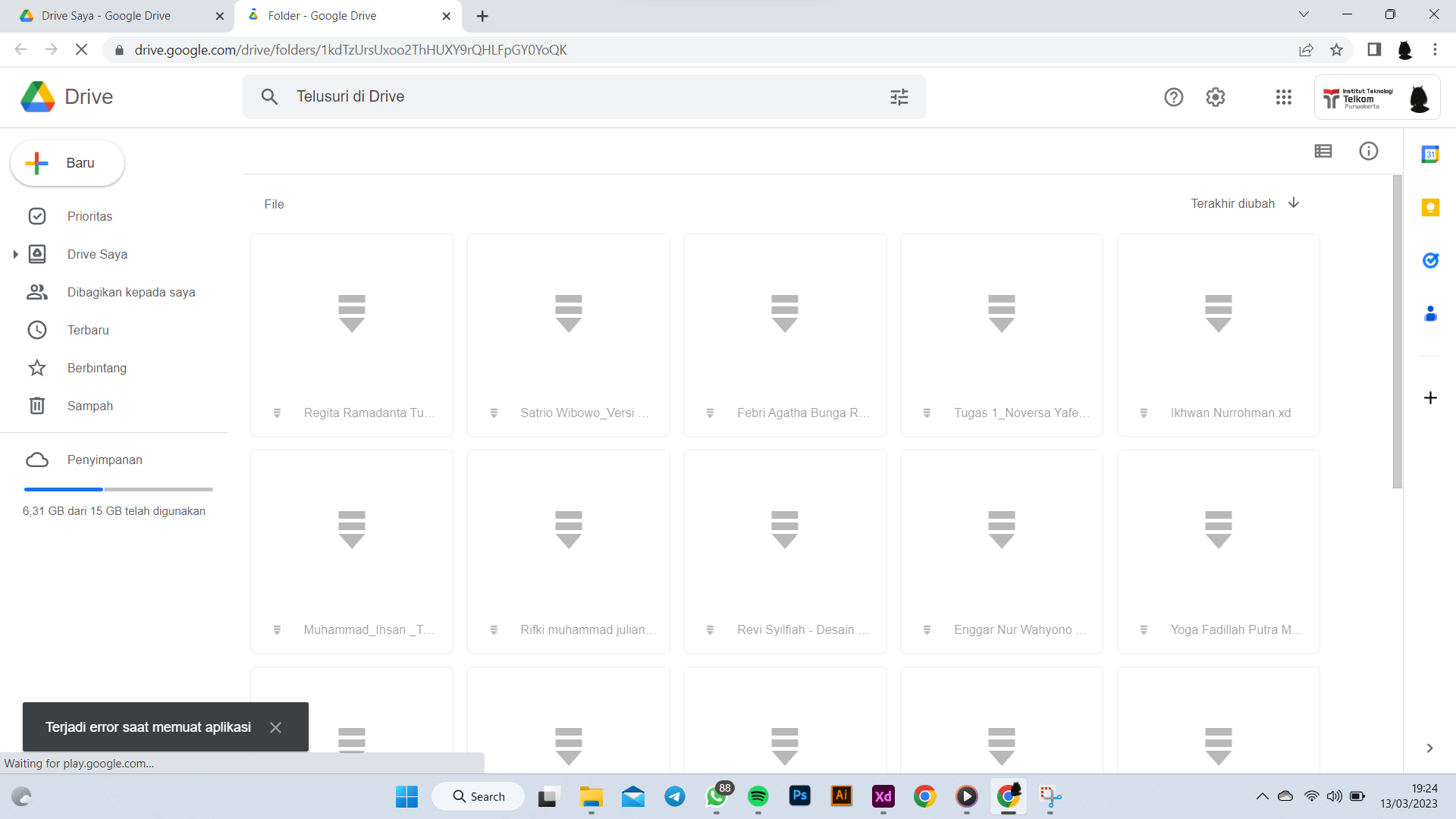Open Google Keep in the side panel
The height and width of the screenshot is (819, 1456).
[x=1430, y=207]
